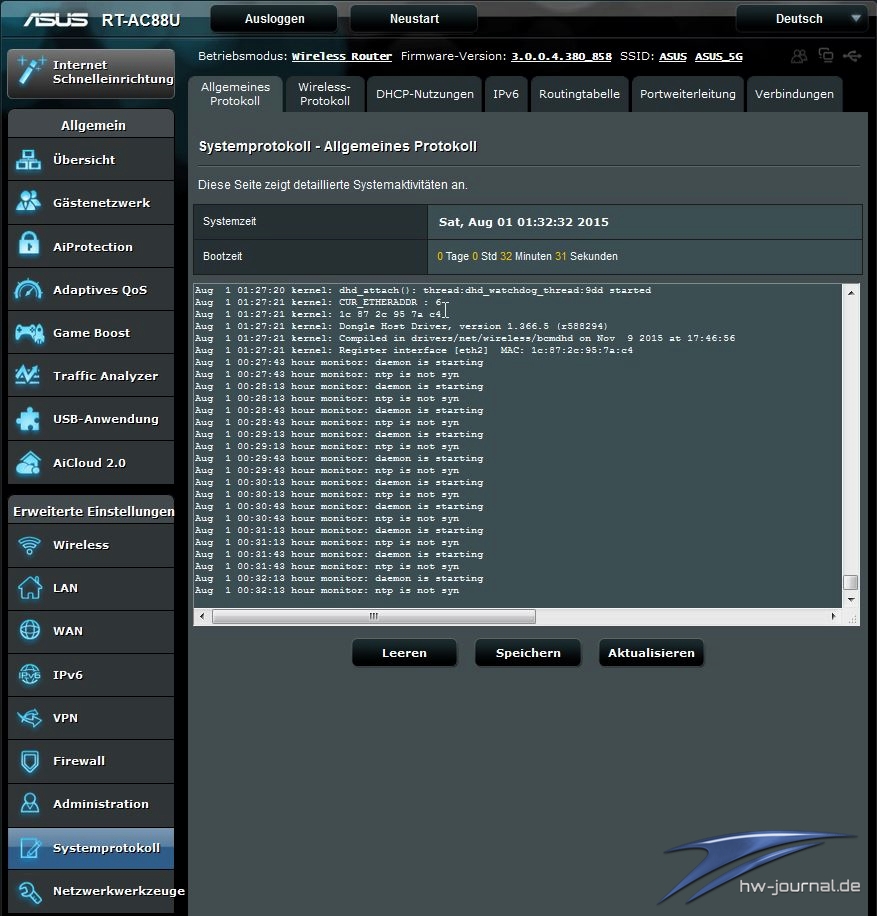The width and height of the screenshot is (877, 916).
Task: Select the Gästenetzwerk menu label
Action: 102,203
